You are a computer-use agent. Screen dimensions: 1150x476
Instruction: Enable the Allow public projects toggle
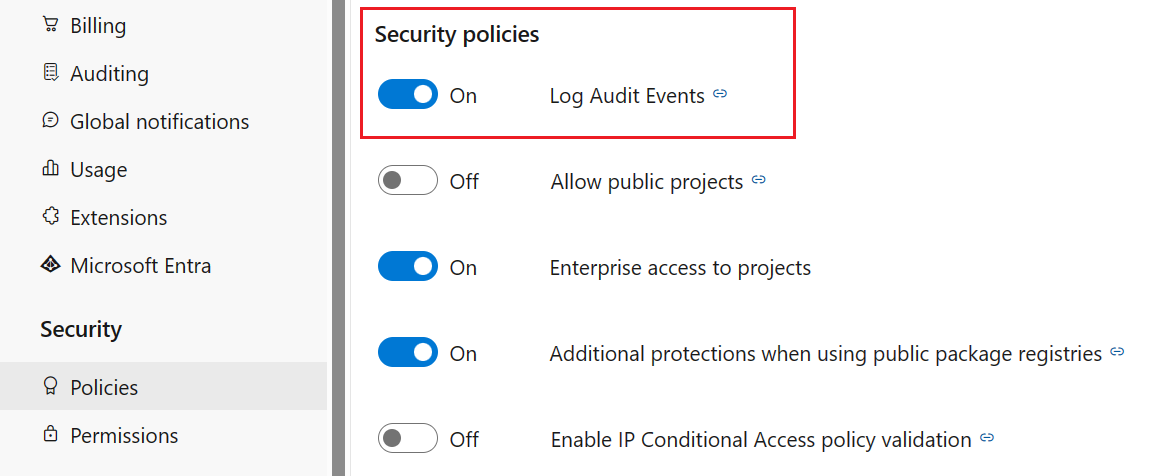pos(408,181)
